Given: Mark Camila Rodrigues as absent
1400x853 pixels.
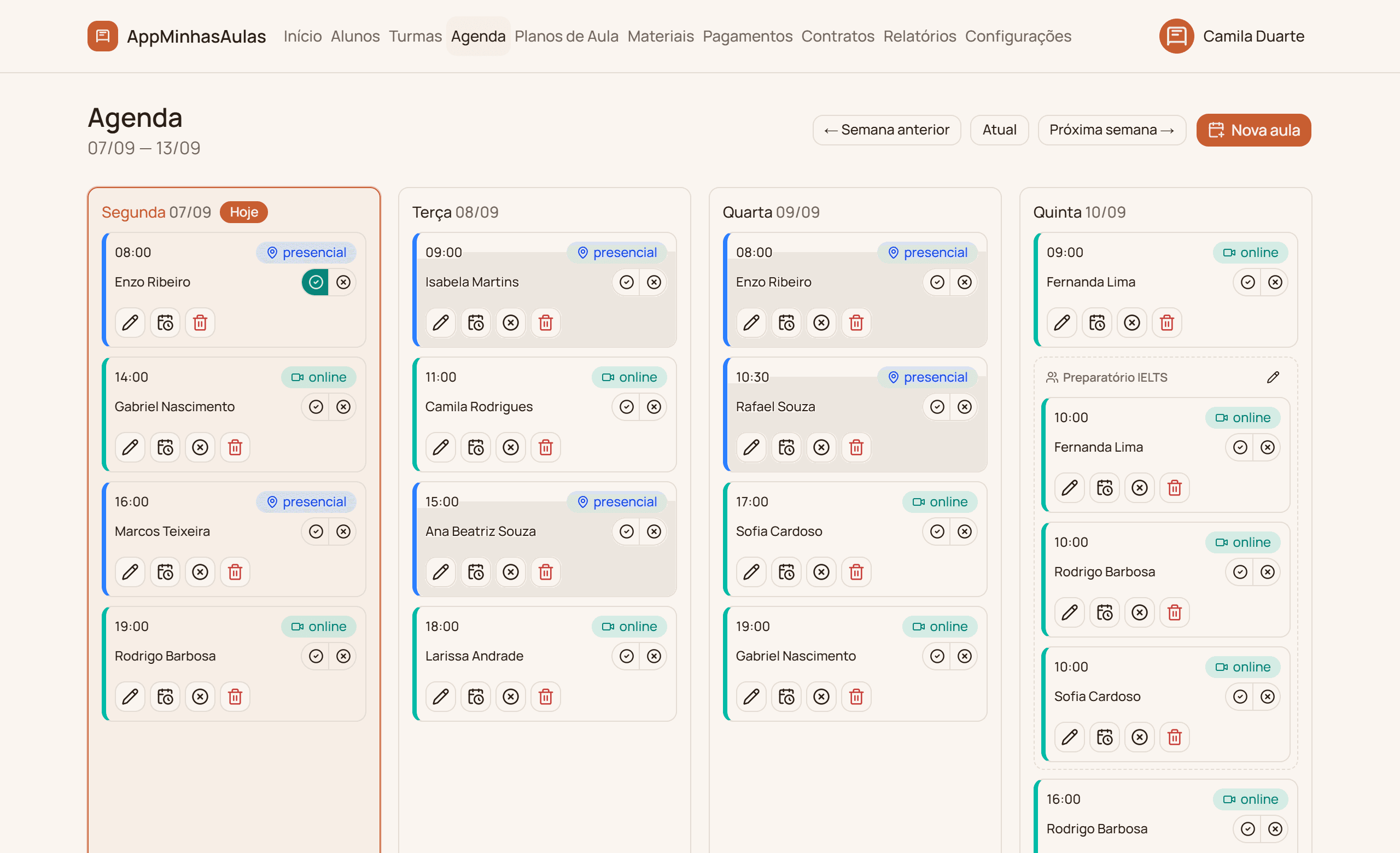Looking at the screenshot, I should click(x=654, y=407).
